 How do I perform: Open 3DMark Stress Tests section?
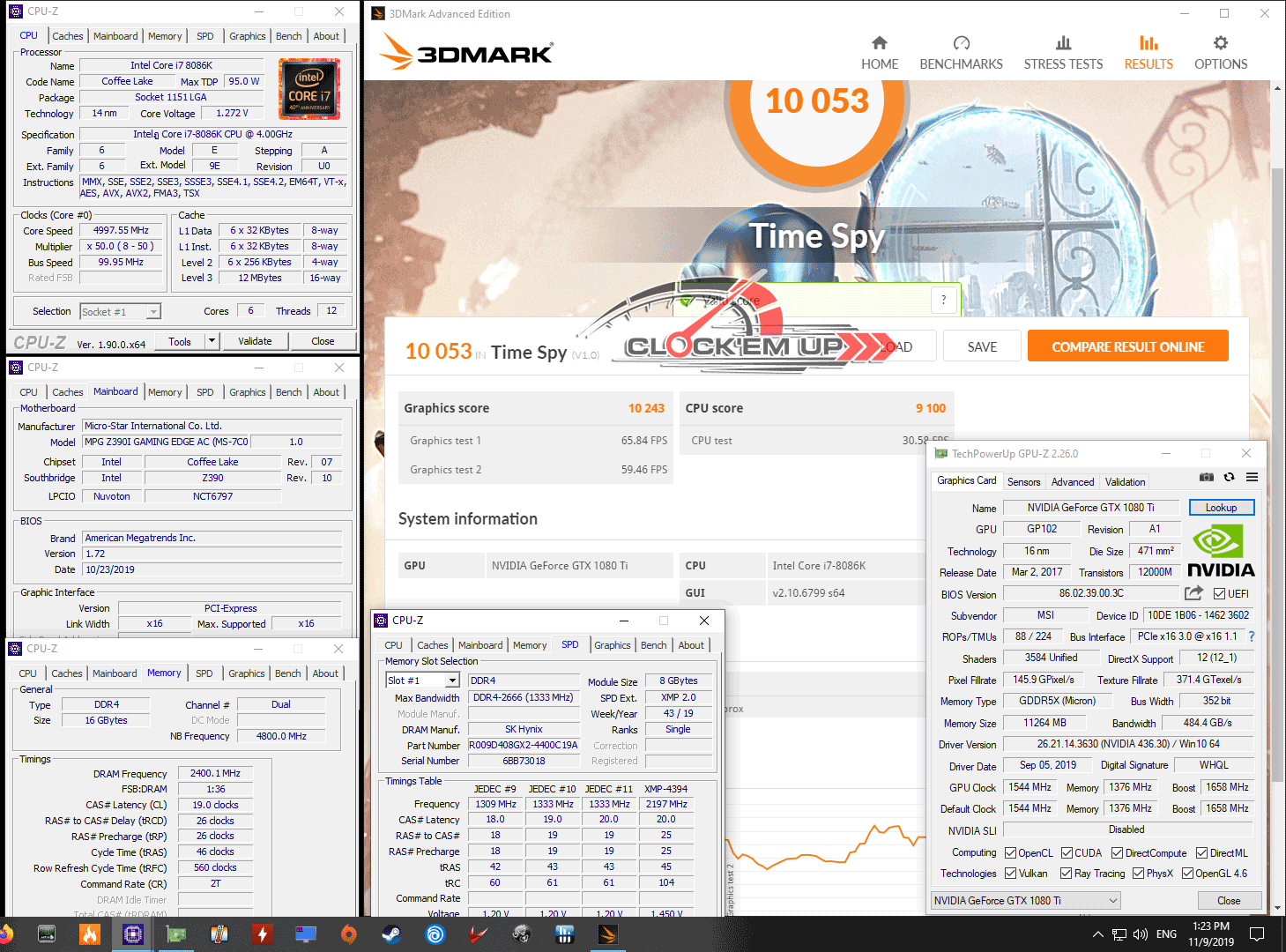[x=1063, y=53]
